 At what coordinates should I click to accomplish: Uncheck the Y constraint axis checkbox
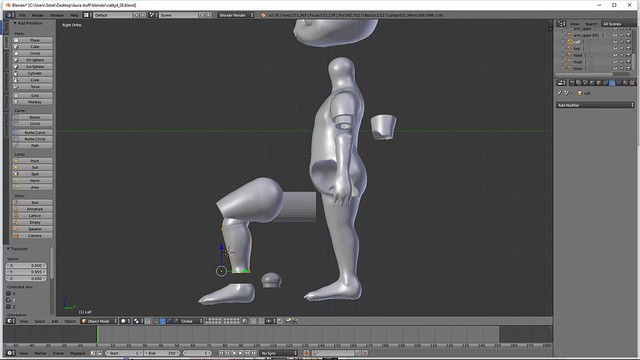[9, 300]
